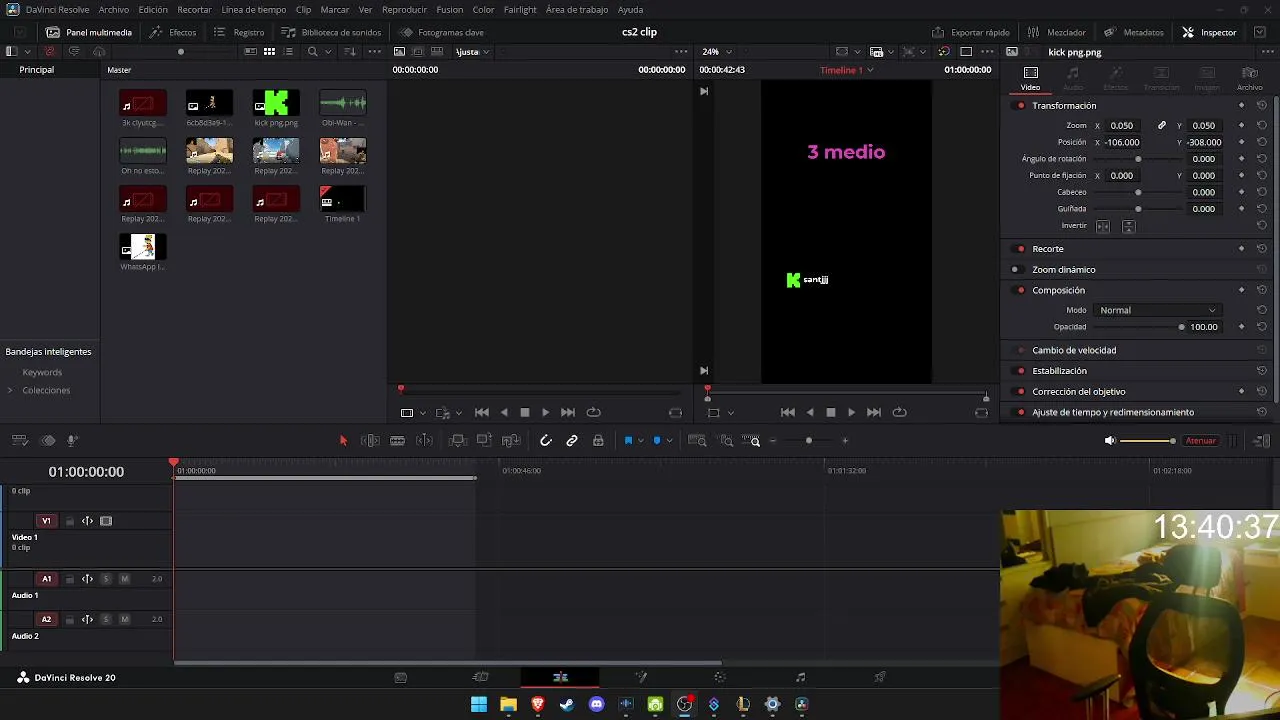Click the Zoom link chain icon
The width and height of the screenshot is (1280, 720).
tap(1161, 125)
